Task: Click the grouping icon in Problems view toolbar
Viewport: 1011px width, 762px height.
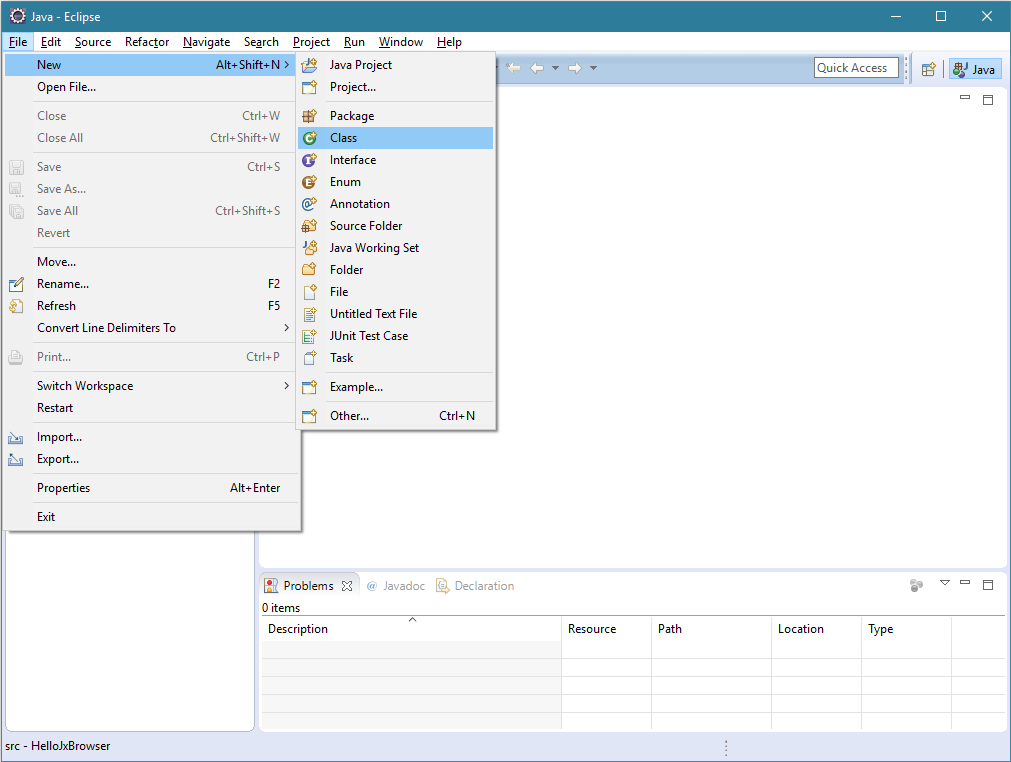Action: point(917,586)
